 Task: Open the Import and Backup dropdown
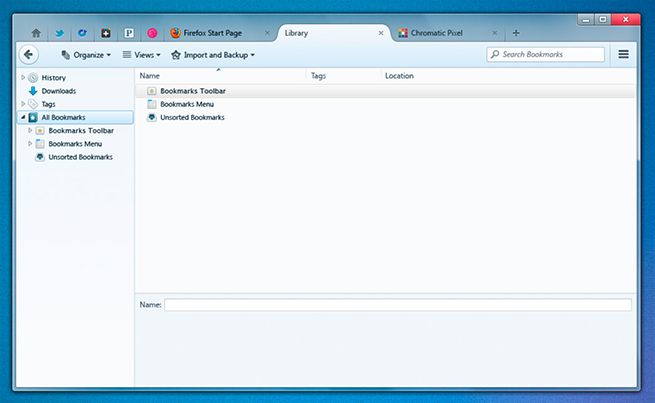tap(213, 55)
